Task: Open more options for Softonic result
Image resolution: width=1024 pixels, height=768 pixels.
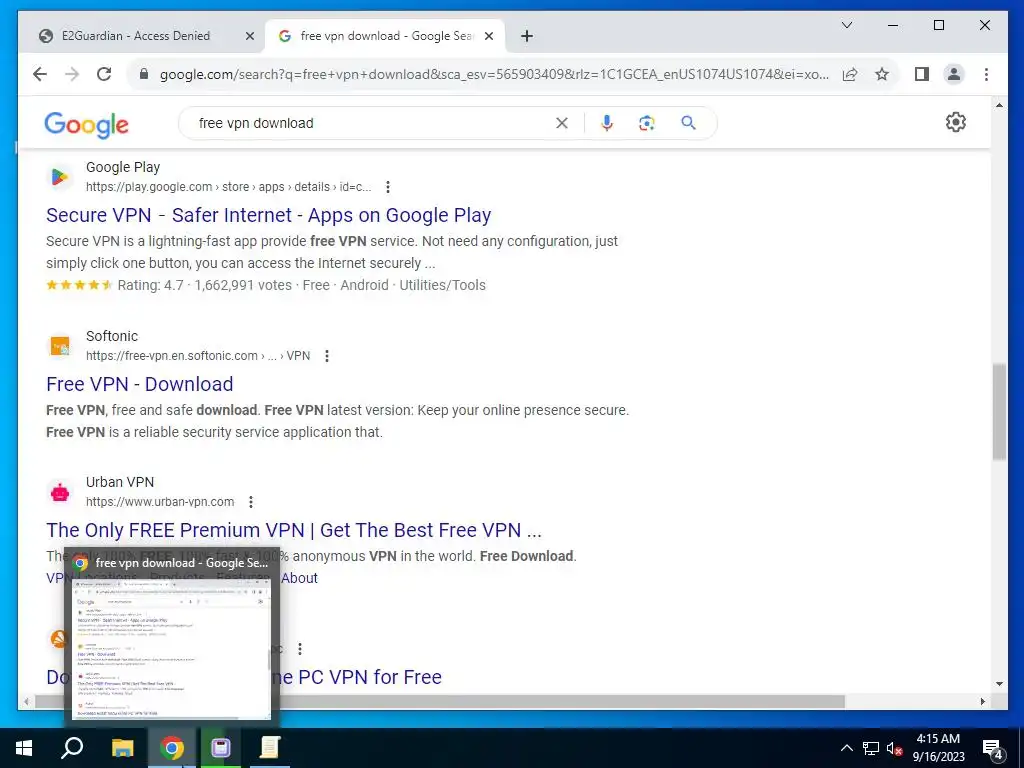Action: (x=327, y=356)
